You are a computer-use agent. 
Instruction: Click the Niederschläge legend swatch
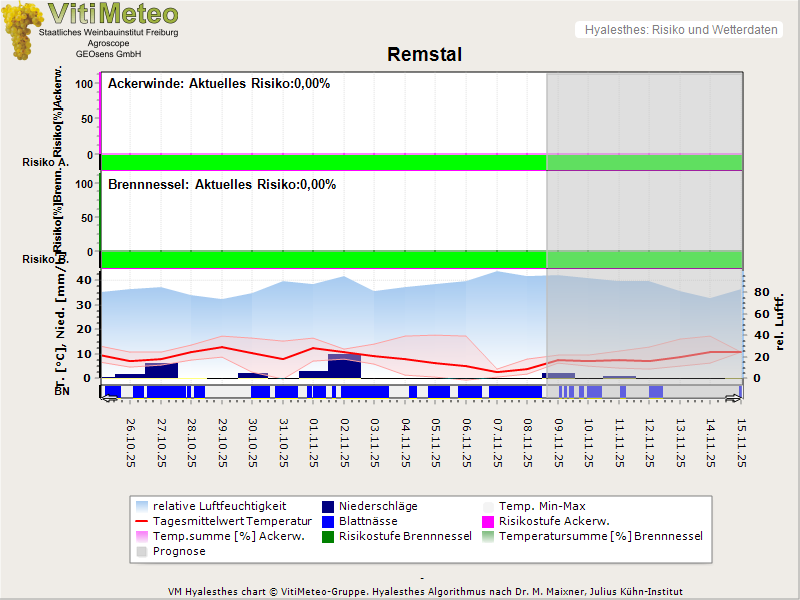(329, 506)
